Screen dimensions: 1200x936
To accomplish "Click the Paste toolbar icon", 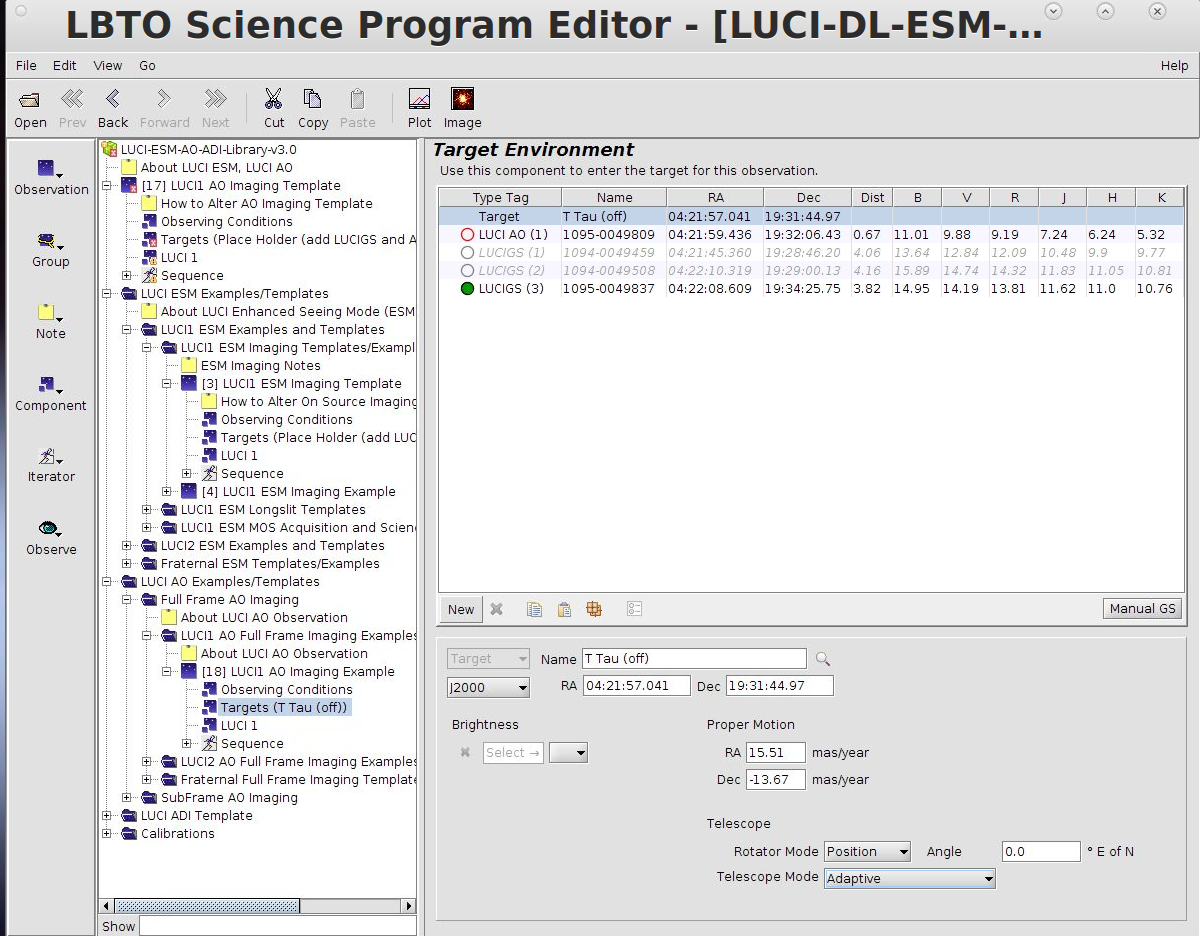I will coord(357,99).
